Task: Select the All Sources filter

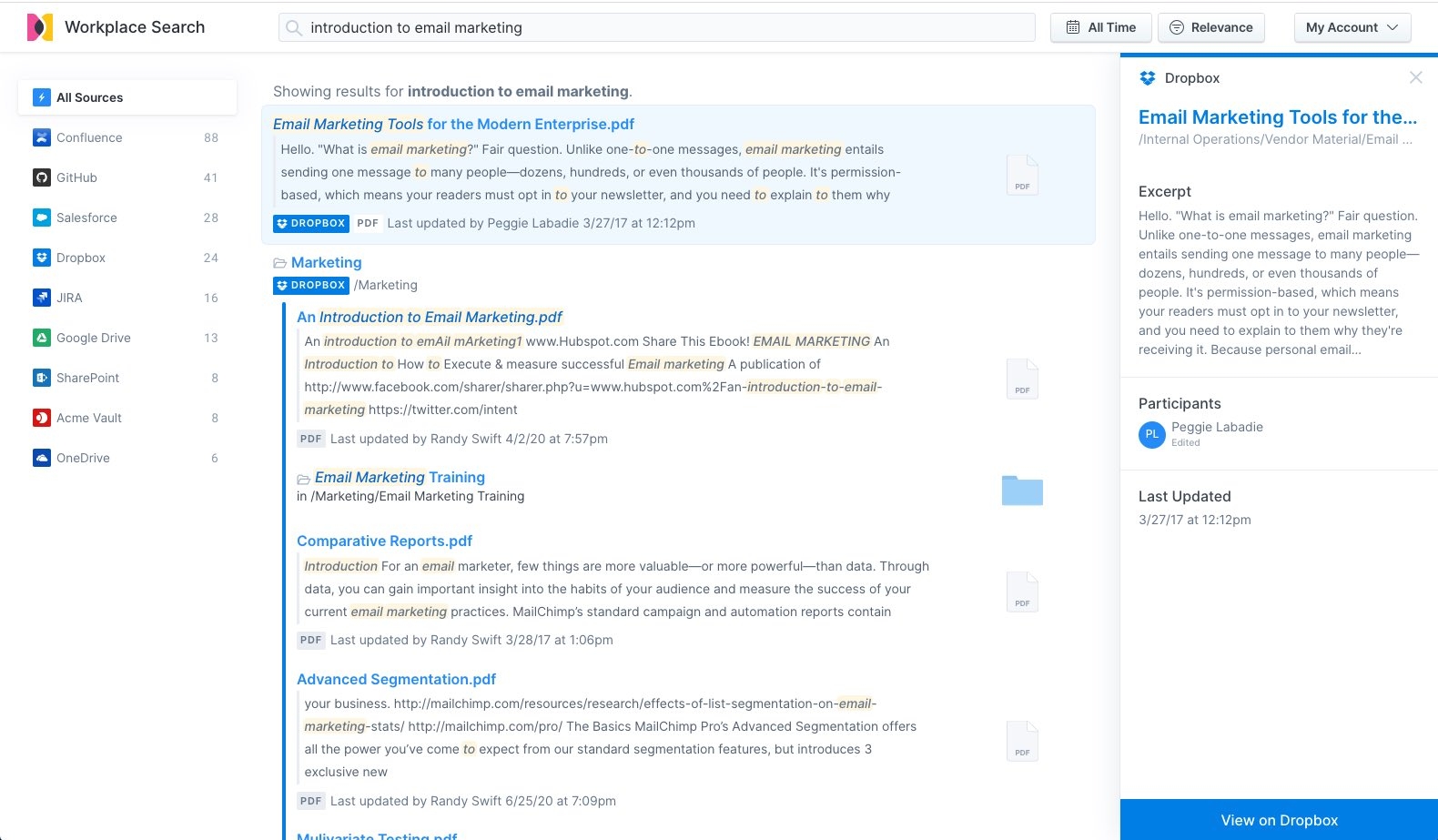Action: click(127, 97)
